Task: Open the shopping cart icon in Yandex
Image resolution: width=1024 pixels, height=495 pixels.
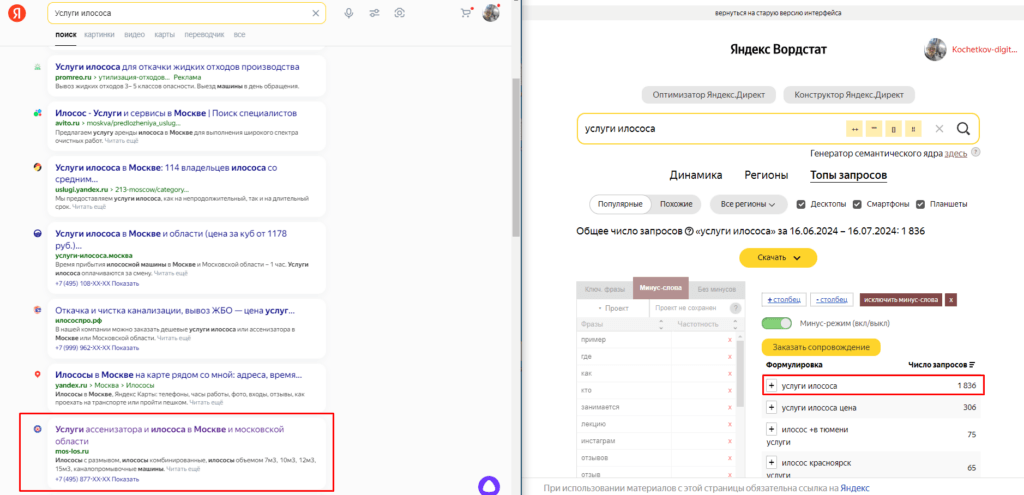Action: (x=466, y=13)
